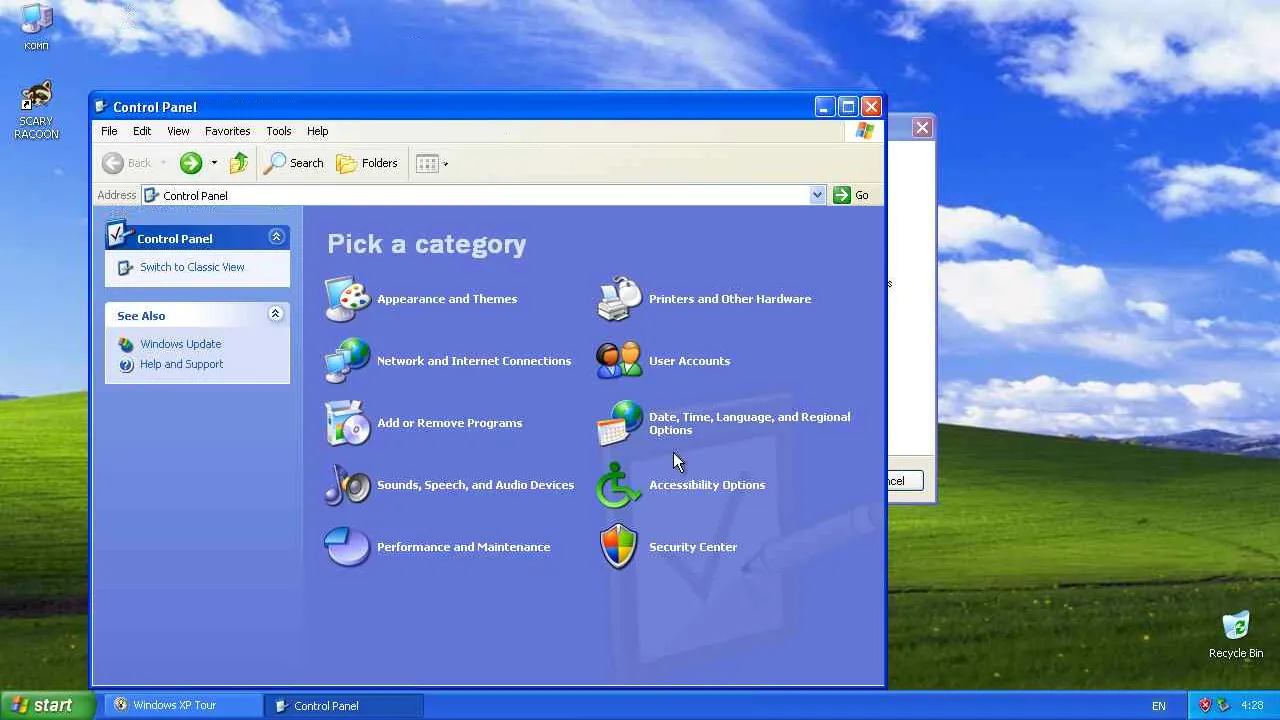Expand the address bar dropdown arrow
Viewport: 1280px width, 720px height.
(817, 195)
